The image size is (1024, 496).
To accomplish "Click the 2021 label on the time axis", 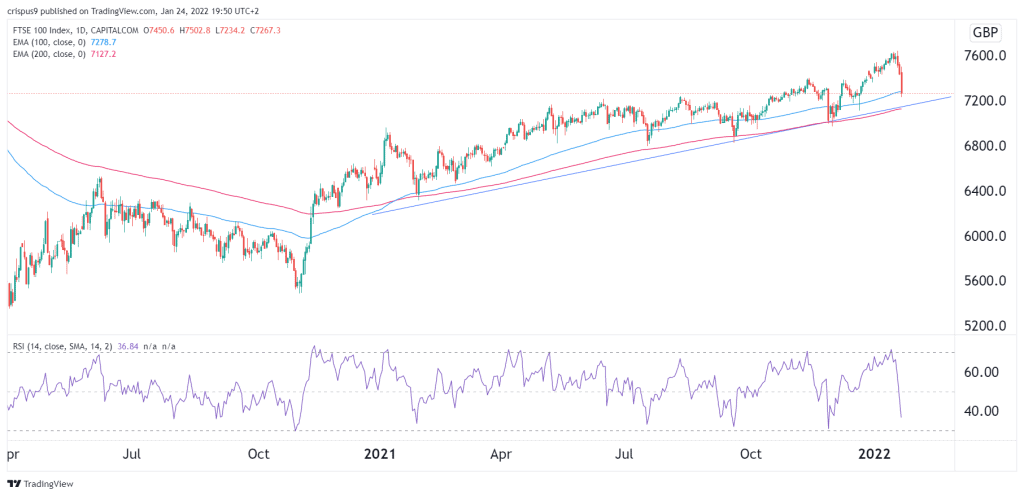I will [380, 455].
